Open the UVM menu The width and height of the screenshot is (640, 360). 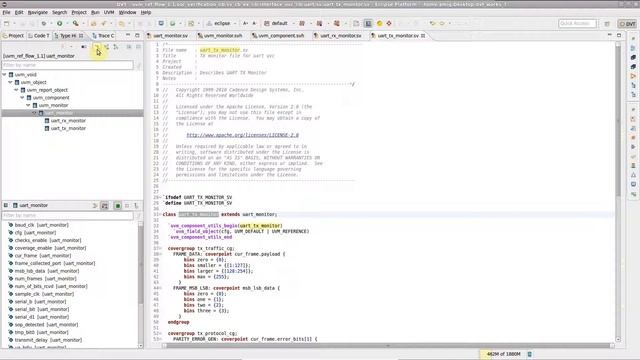tap(109, 13)
